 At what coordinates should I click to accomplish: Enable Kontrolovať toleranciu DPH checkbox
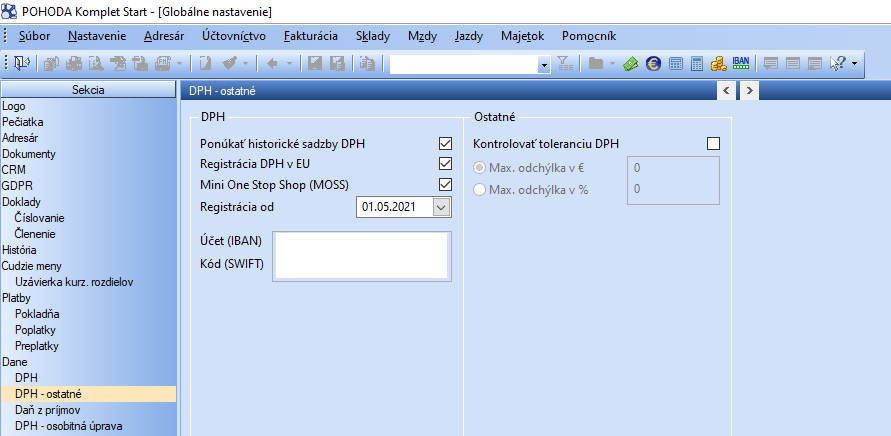point(713,143)
